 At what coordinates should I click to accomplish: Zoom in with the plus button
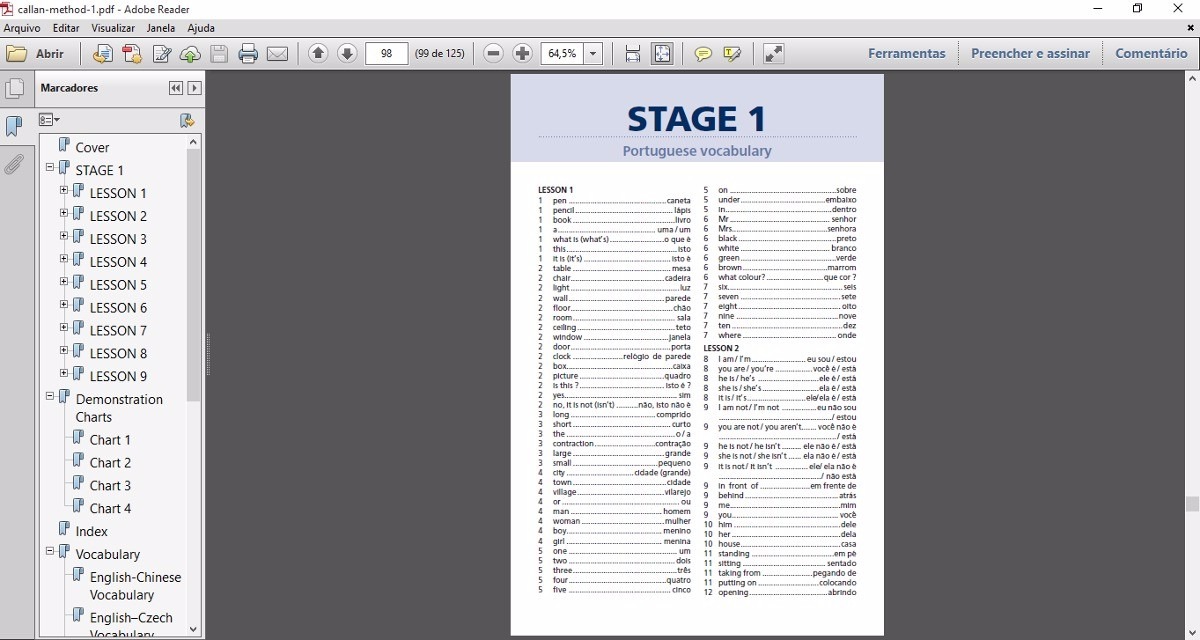click(522, 53)
